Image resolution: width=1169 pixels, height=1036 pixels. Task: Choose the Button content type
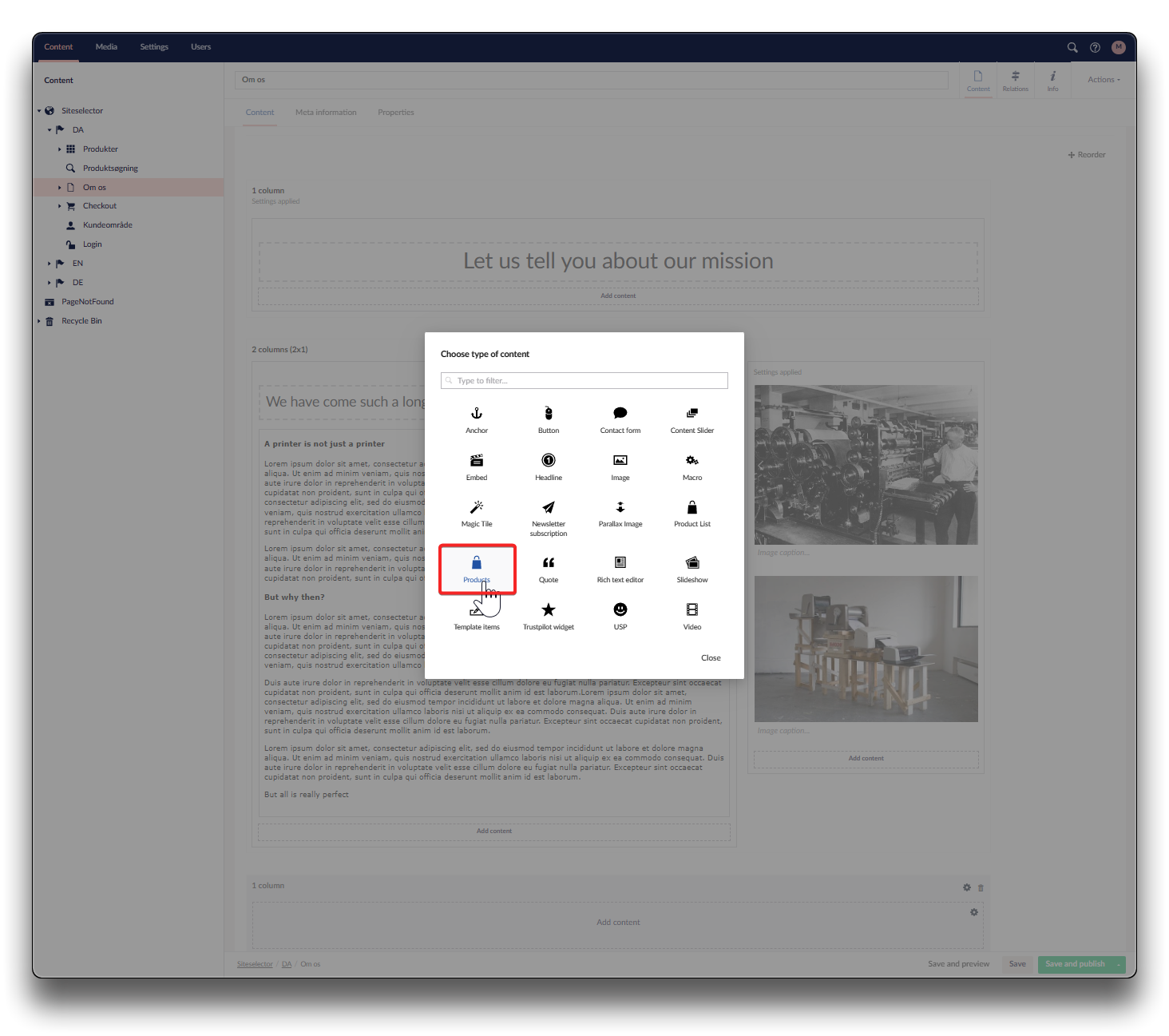click(549, 420)
